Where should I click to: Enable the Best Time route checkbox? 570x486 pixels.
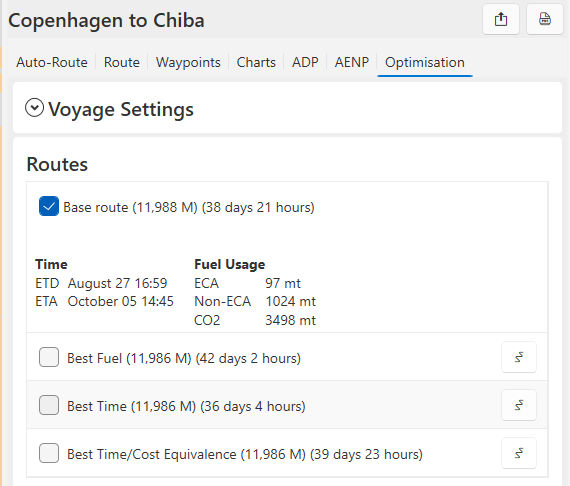click(49, 405)
